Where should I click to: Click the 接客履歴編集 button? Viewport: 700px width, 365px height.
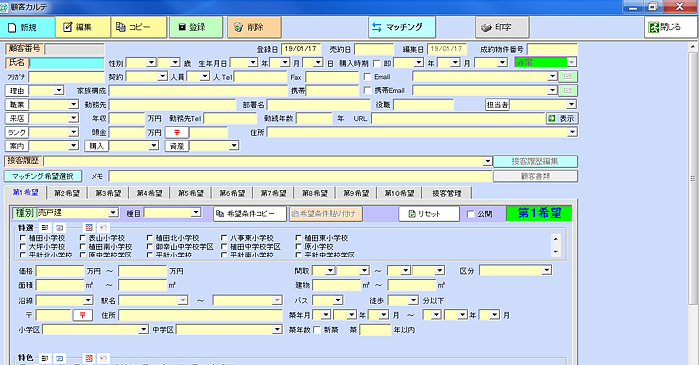(x=535, y=161)
